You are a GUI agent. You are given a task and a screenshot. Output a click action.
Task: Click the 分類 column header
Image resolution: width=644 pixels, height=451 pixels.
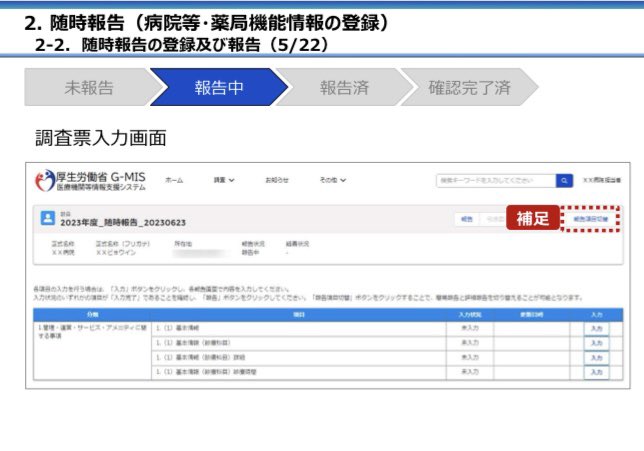[92, 315]
